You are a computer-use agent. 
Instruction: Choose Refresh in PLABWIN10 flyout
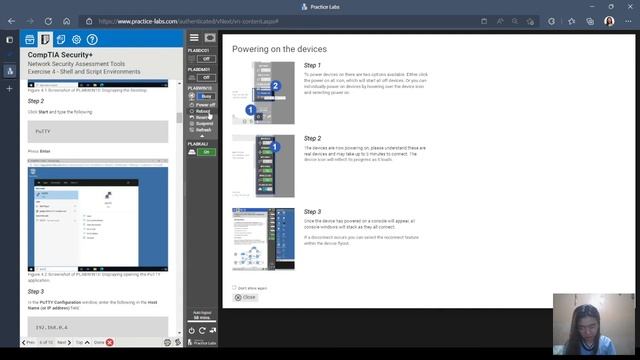pos(200,130)
